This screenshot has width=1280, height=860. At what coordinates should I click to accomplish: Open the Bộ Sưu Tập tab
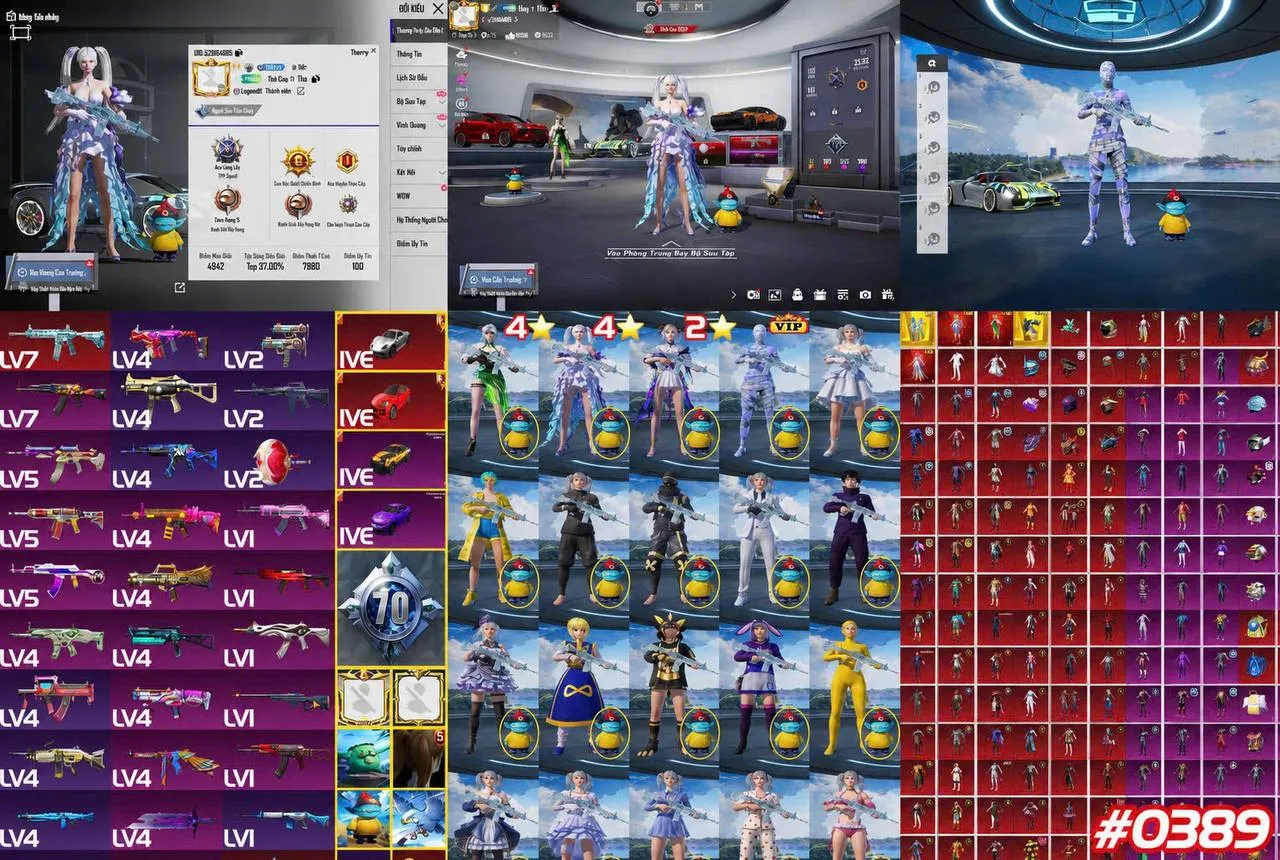[418, 101]
